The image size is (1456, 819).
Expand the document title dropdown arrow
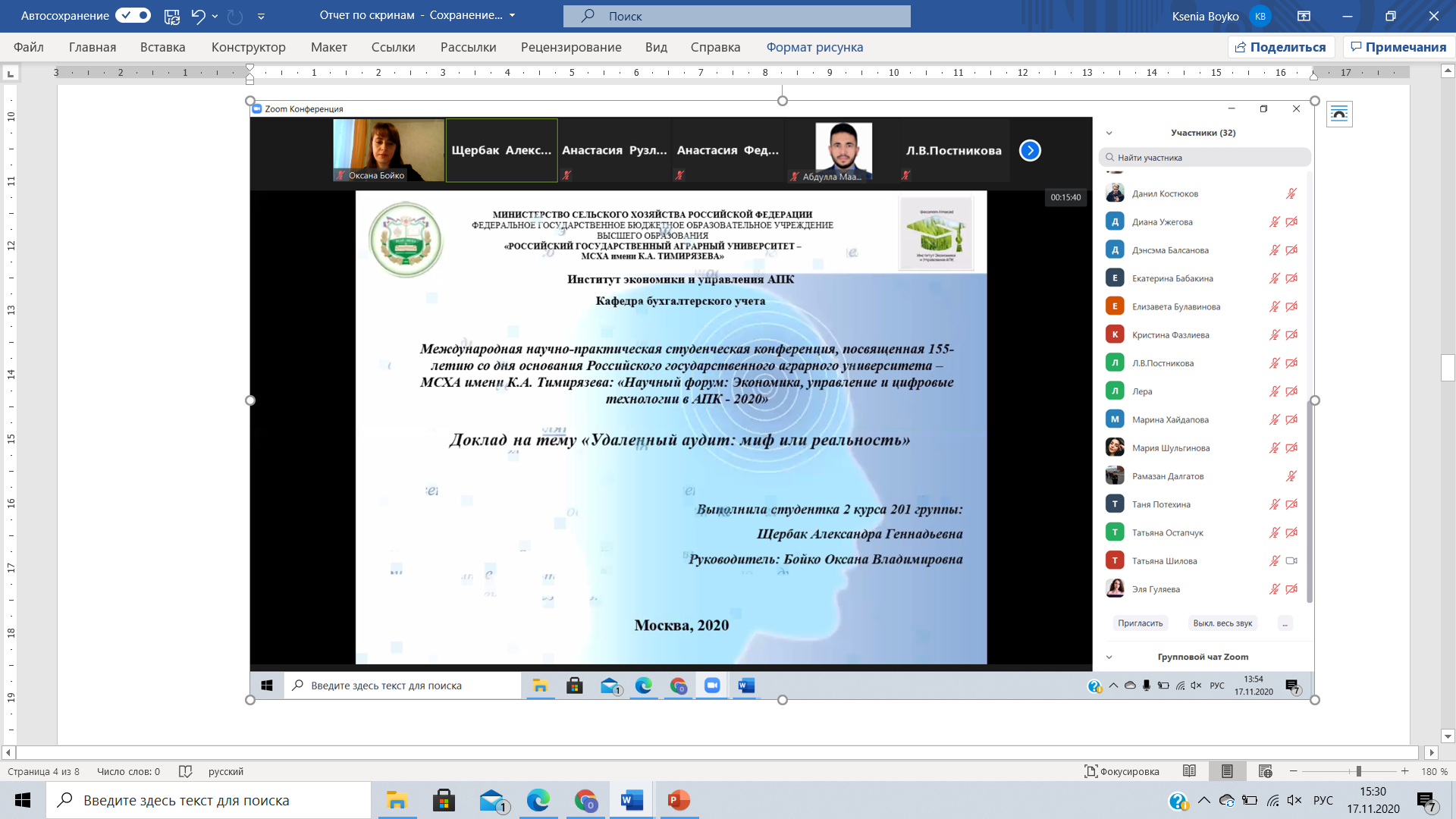coord(513,16)
